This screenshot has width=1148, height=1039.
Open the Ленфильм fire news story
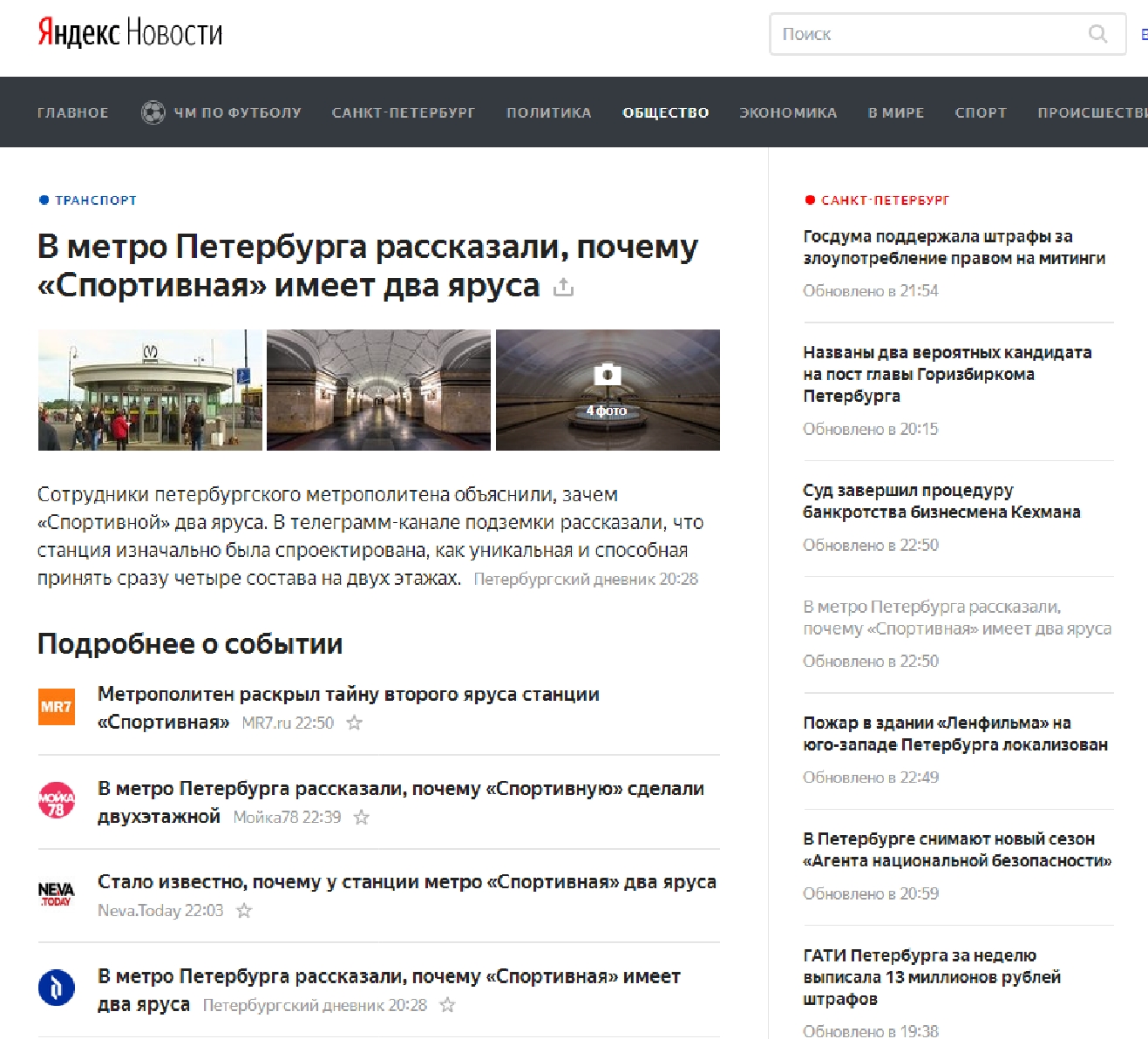[x=954, y=734]
